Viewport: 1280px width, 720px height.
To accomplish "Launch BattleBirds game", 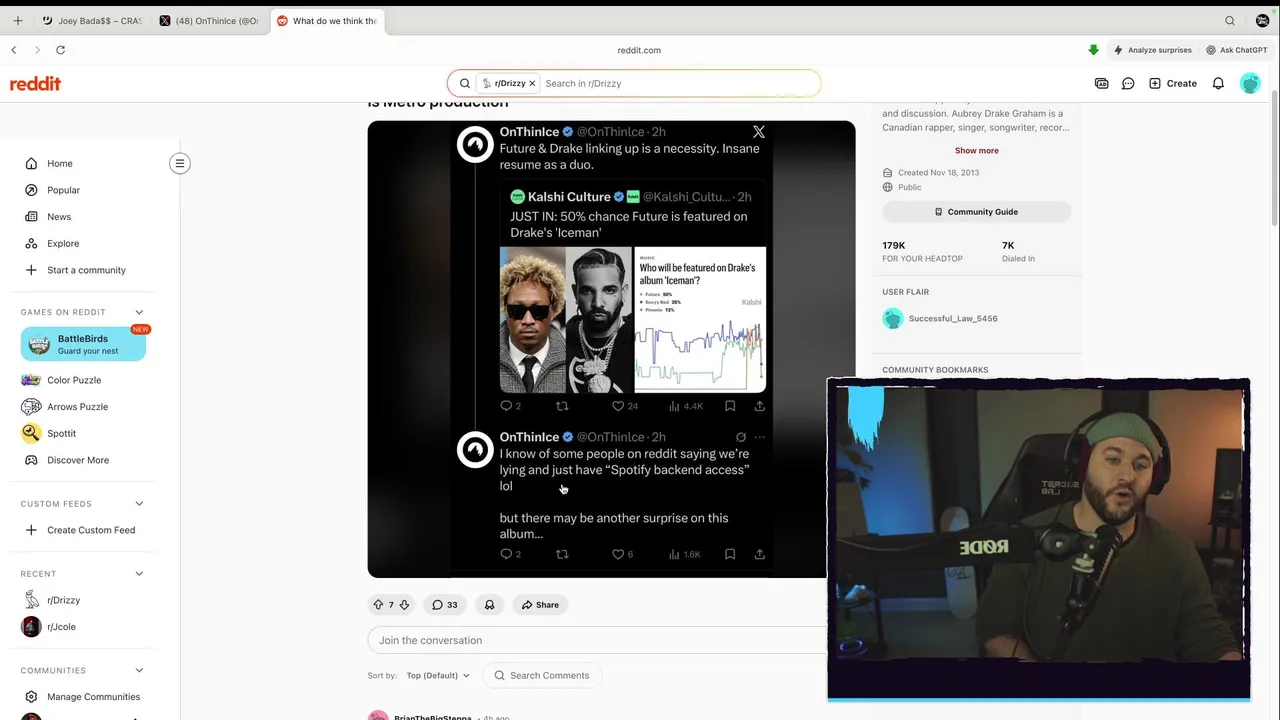I will [83, 344].
